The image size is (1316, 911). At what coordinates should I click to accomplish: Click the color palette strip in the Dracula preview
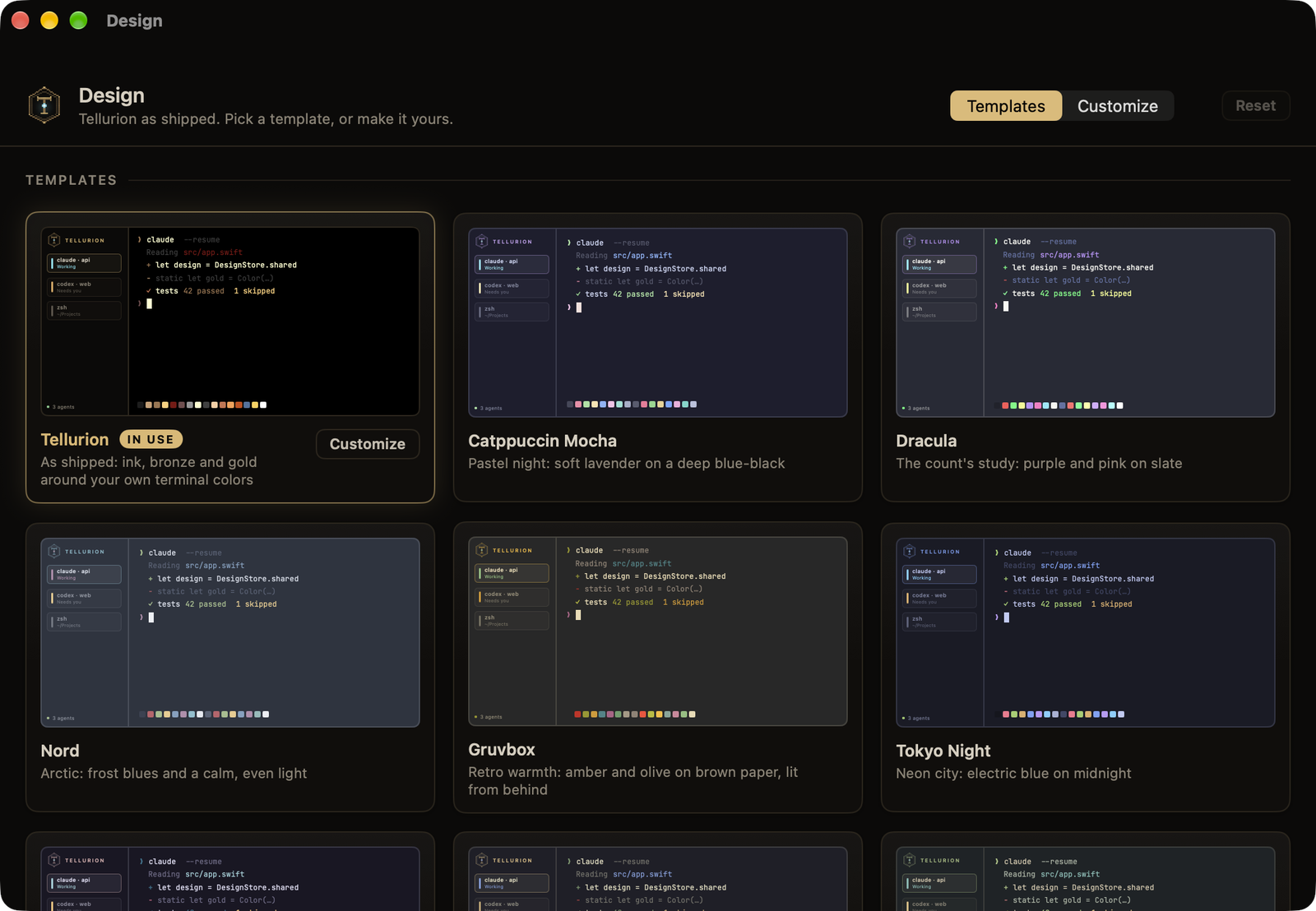[1059, 405]
